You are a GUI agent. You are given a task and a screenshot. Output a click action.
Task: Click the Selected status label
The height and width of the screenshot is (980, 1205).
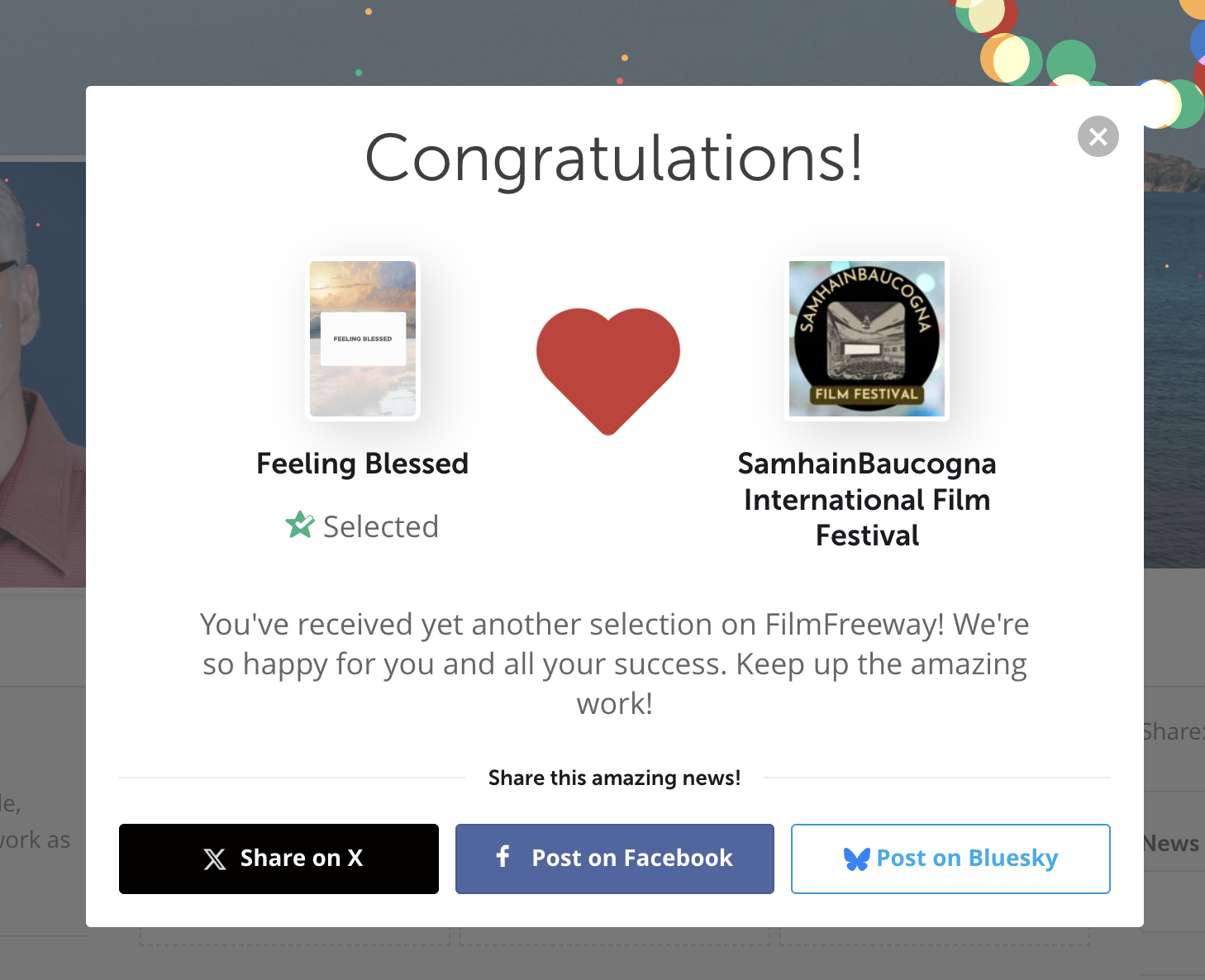point(380,526)
